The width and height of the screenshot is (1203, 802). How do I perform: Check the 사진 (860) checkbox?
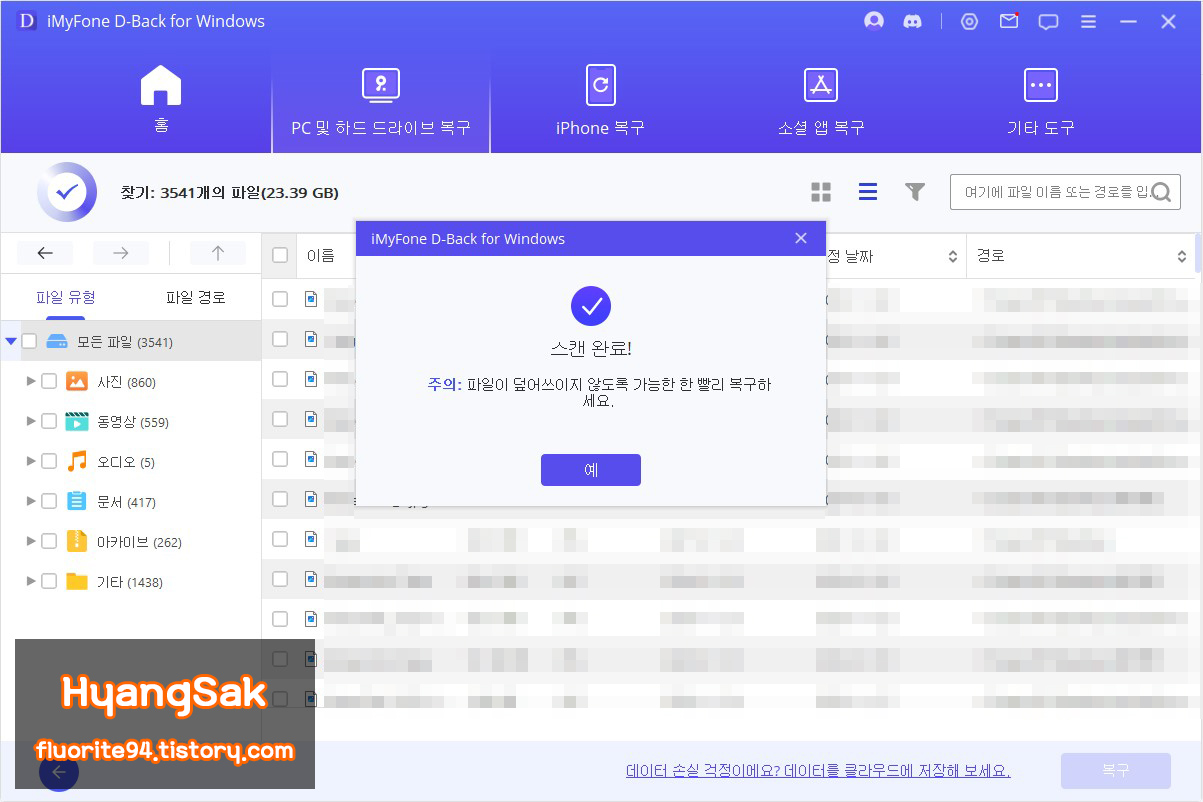[x=49, y=381]
